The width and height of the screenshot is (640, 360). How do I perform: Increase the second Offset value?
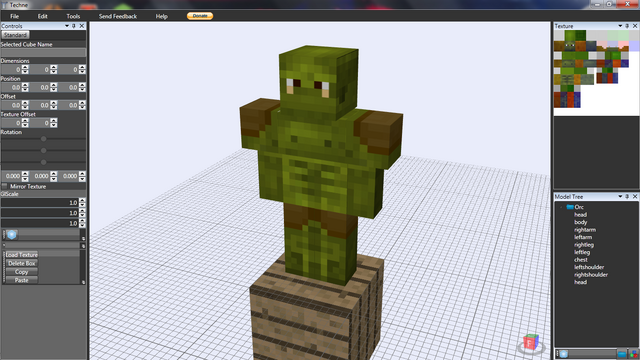(54, 103)
